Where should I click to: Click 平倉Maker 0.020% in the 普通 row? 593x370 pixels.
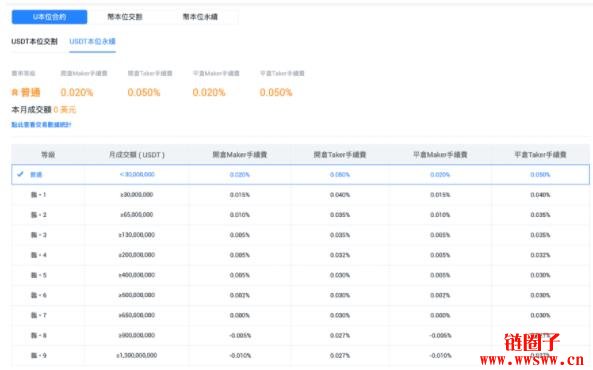pyautogui.click(x=440, y=175)
